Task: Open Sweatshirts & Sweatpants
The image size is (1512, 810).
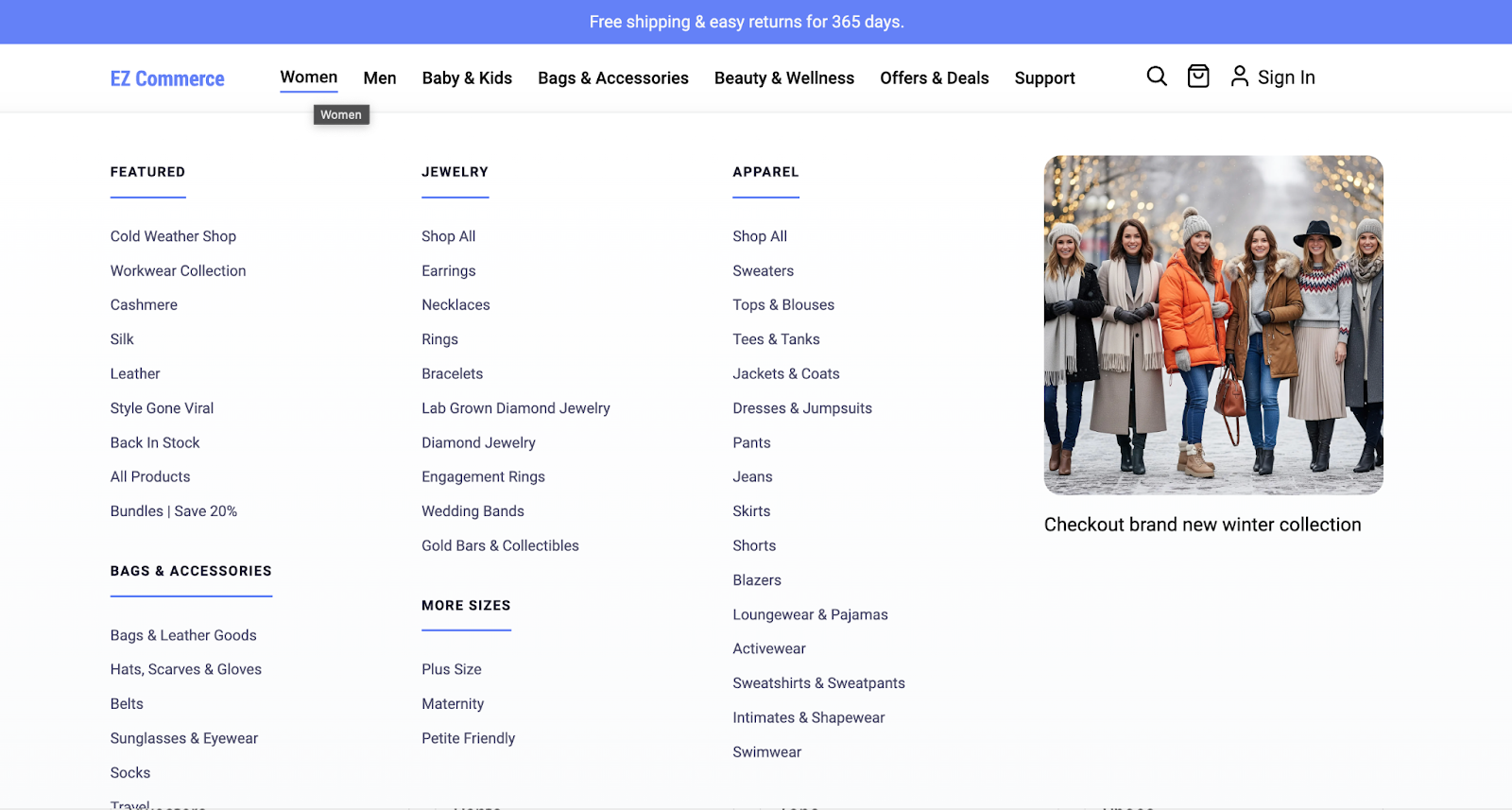Action: 818,683
